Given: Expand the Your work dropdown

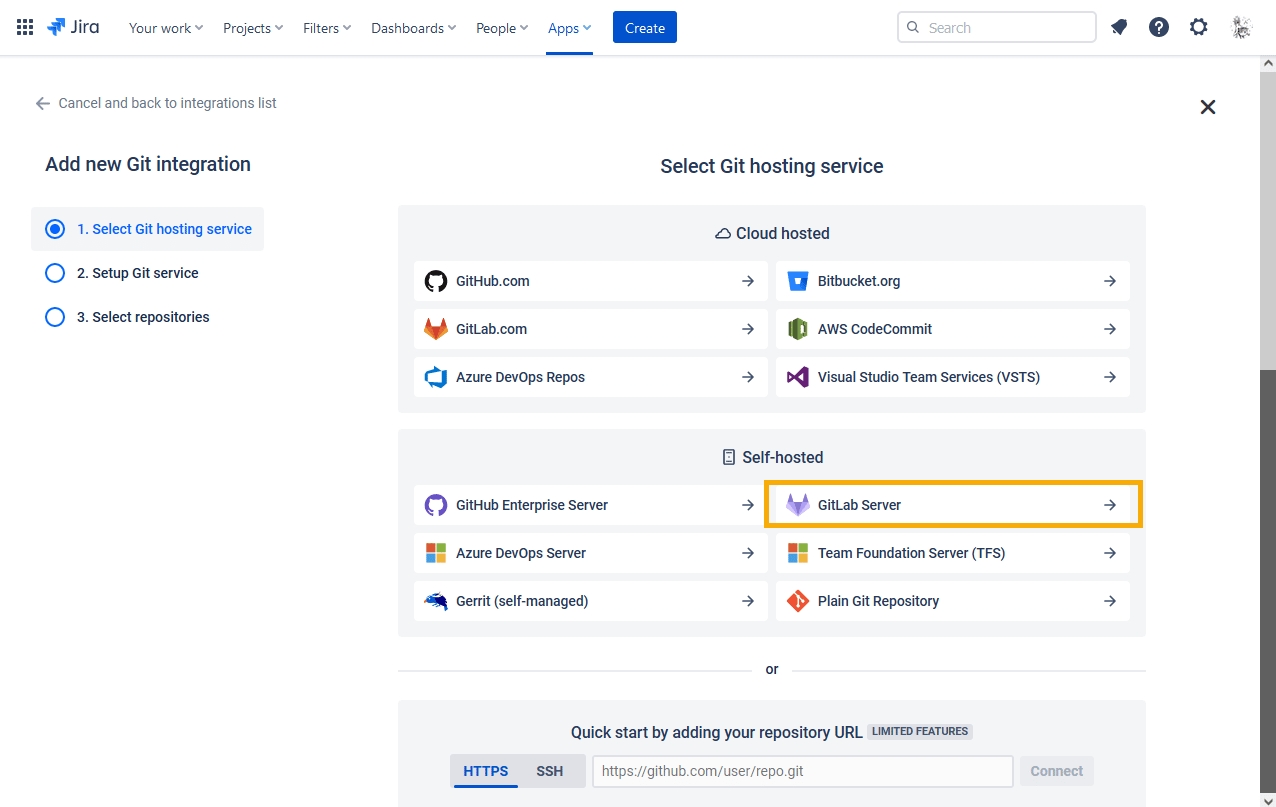Looking at the screenshot, I should click(x=166, y=28).
